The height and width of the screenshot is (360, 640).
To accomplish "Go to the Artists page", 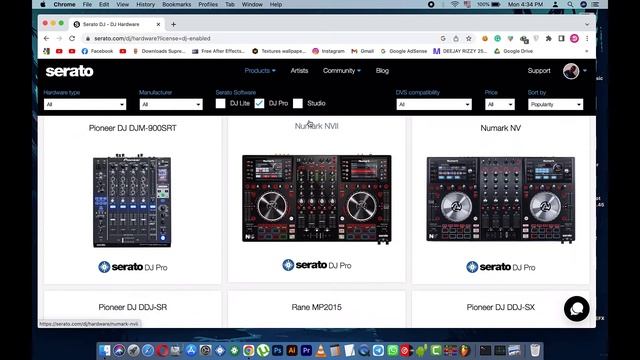I will pos(299,71).
